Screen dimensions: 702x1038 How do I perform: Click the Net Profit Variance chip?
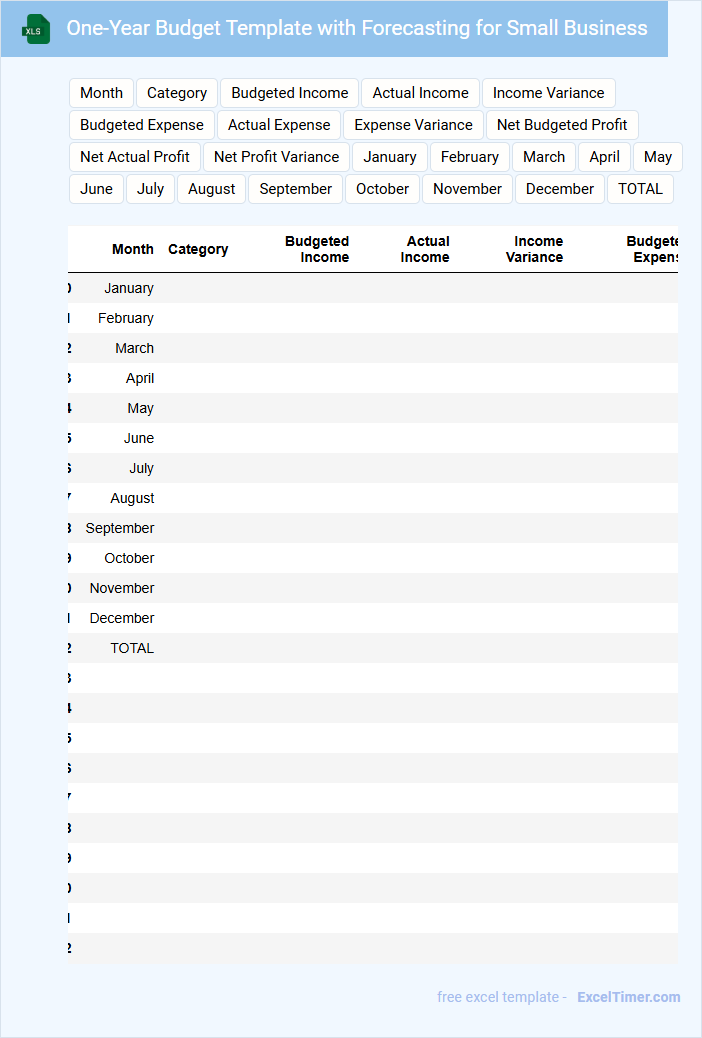pos(276,157)
